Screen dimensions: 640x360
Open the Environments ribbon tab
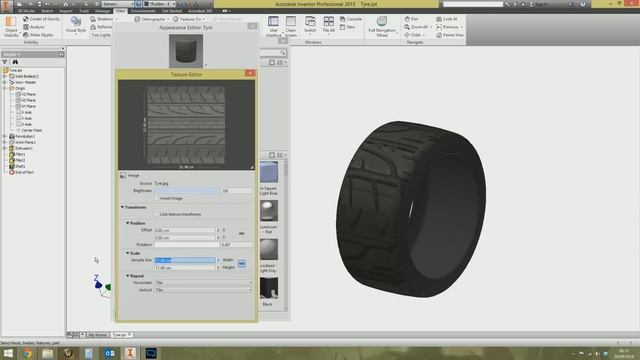click(143, 11)
